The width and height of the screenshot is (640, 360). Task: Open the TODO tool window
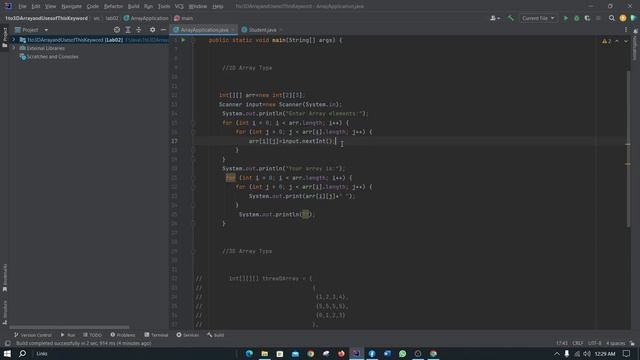click(92, 335)
